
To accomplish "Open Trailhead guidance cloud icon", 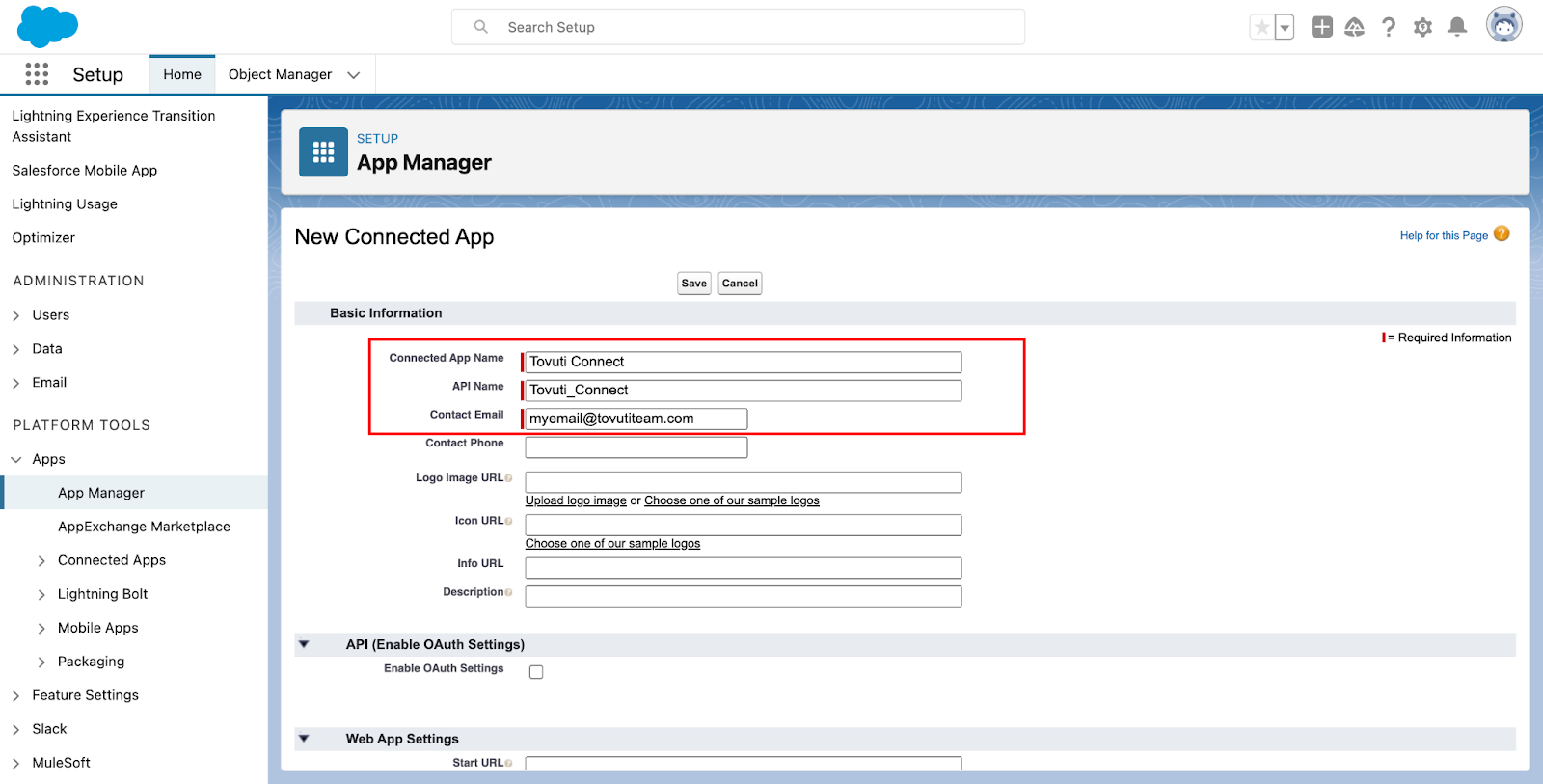I will click(x=1355, y=27).
